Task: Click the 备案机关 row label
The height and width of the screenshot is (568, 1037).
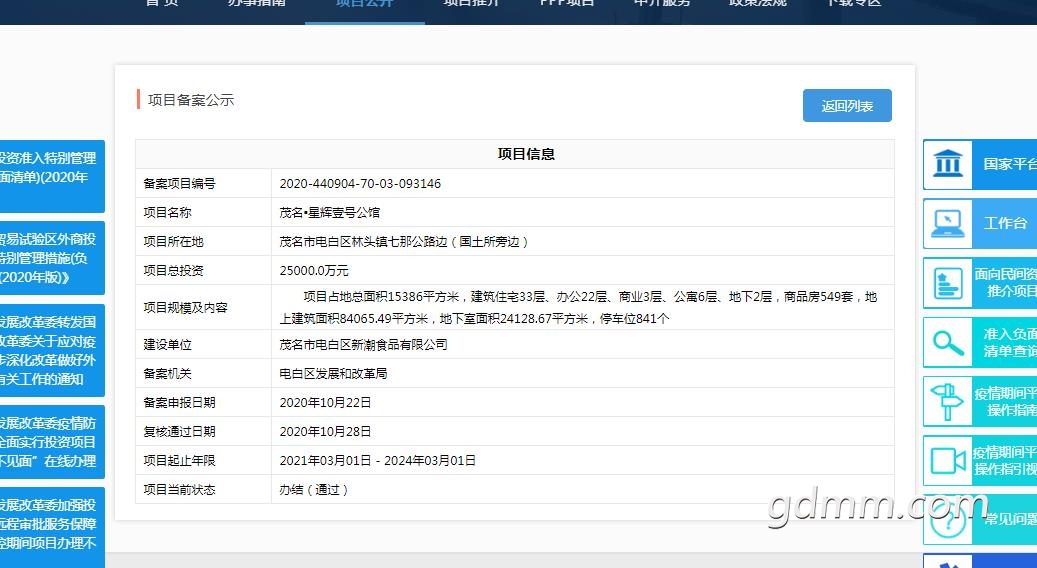Action: [167, 374]
